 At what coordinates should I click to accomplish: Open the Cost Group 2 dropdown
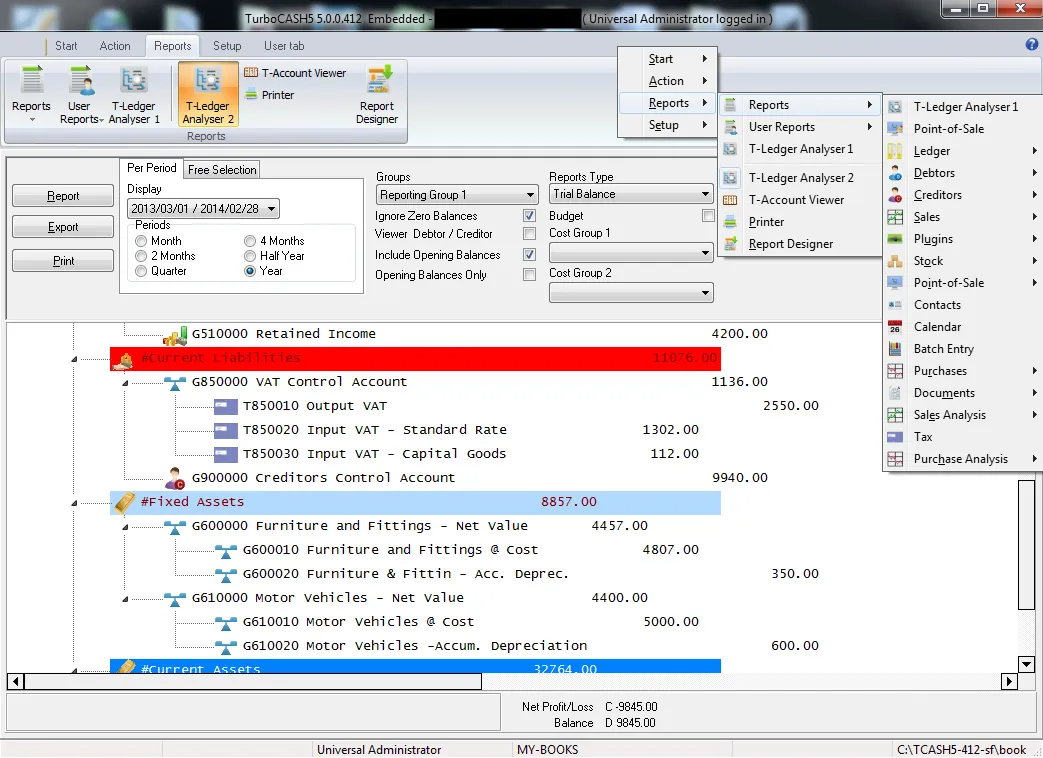pos(631,293)
